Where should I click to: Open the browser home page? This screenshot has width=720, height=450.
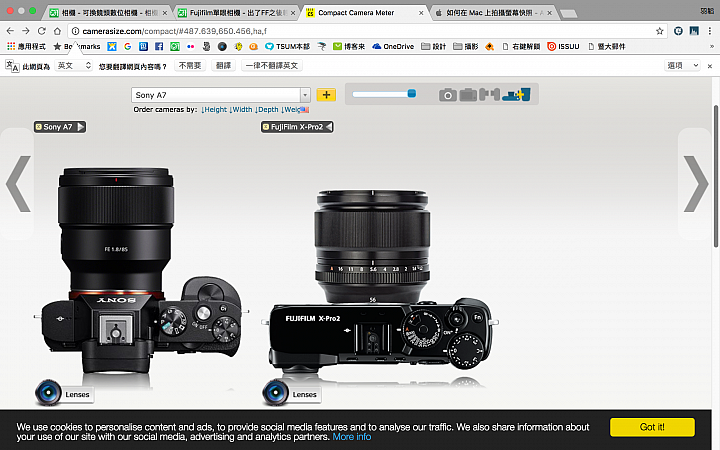pos(57,31)
